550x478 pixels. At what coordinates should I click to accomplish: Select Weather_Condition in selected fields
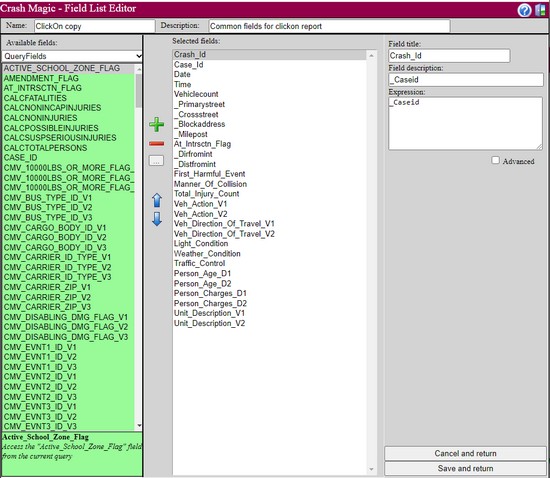click(269, 254)
